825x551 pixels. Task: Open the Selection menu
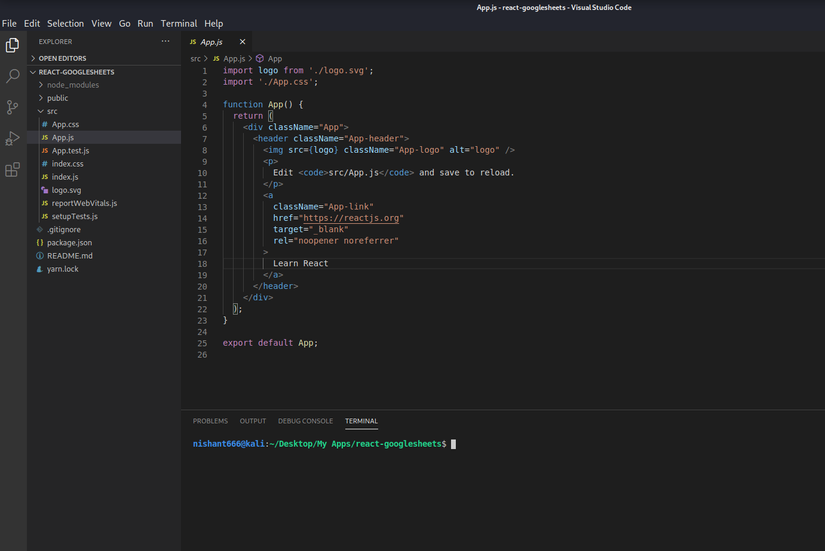tap(66, 23)
